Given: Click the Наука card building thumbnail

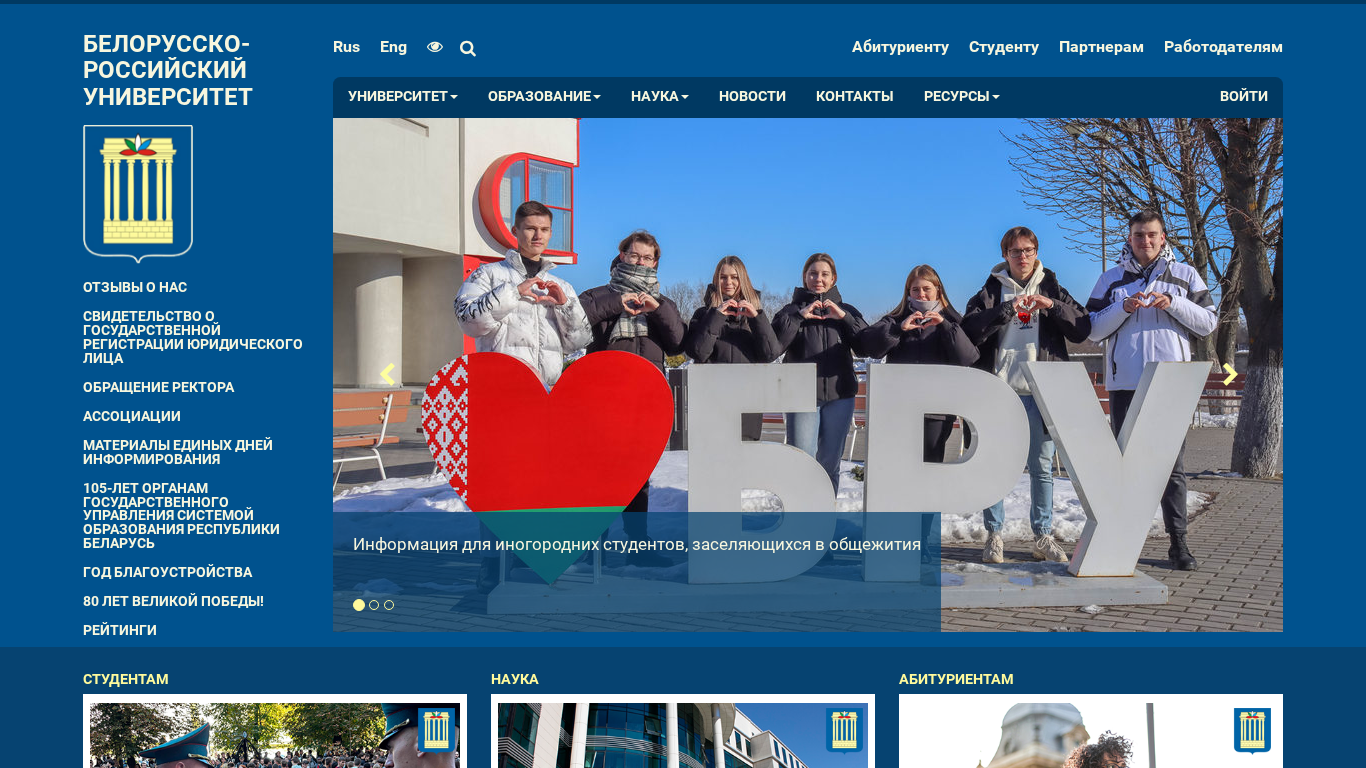Looking at the screenshot, I should pos(683,735).
